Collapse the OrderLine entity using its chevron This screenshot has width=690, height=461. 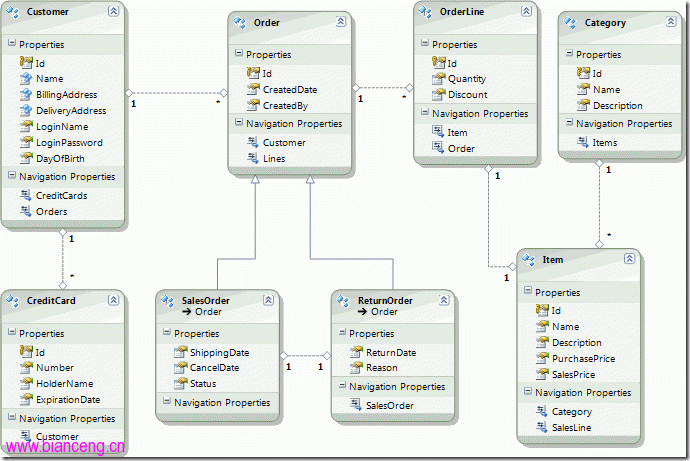point(526,11)
